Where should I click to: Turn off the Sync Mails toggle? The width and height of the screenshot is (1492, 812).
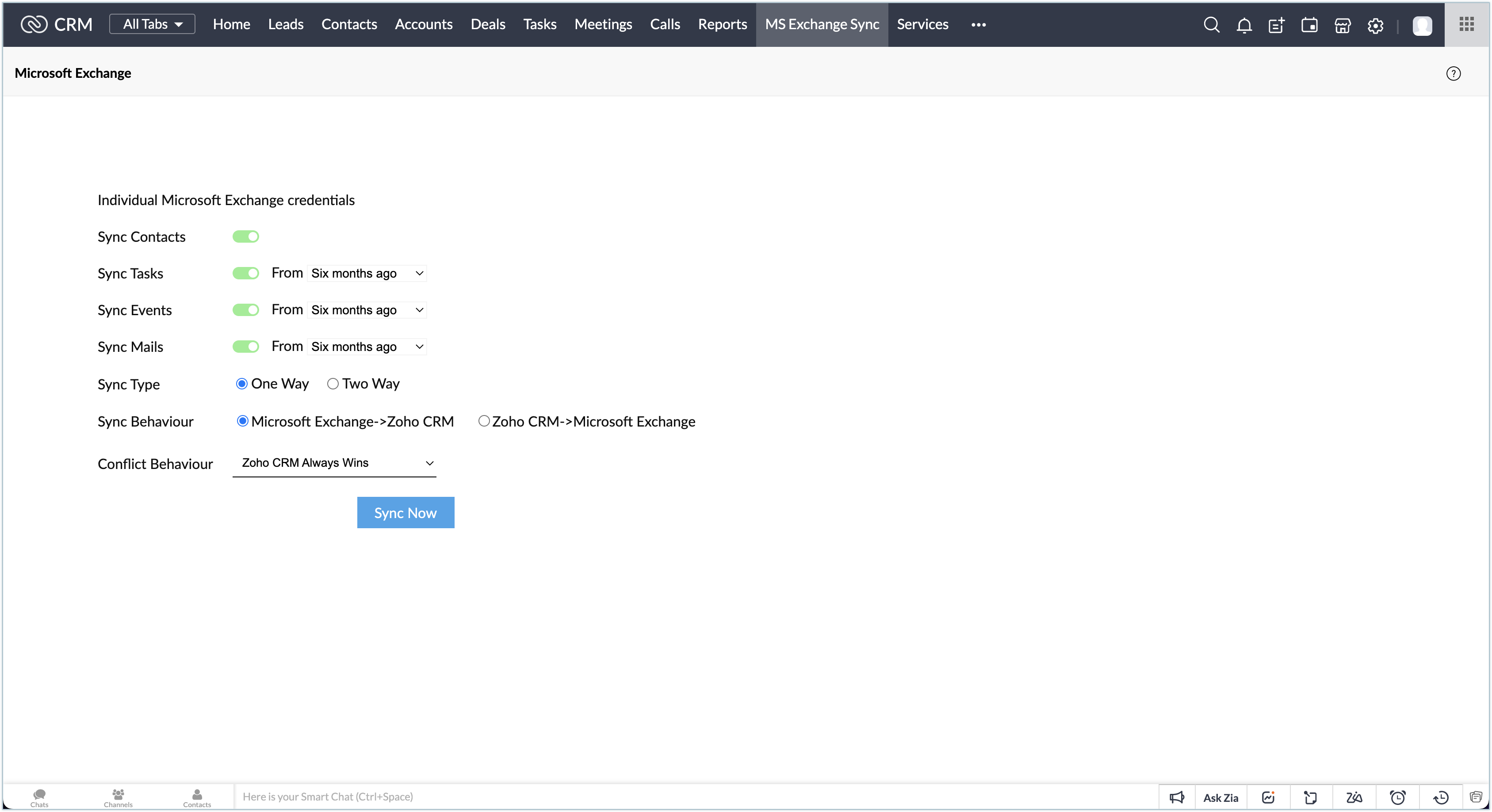pyautogui.click(x=245, y=347)
